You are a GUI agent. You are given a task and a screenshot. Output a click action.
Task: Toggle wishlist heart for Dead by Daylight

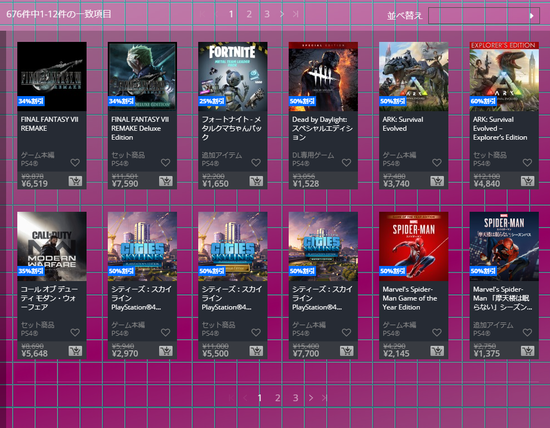click(x=347, y=162)
